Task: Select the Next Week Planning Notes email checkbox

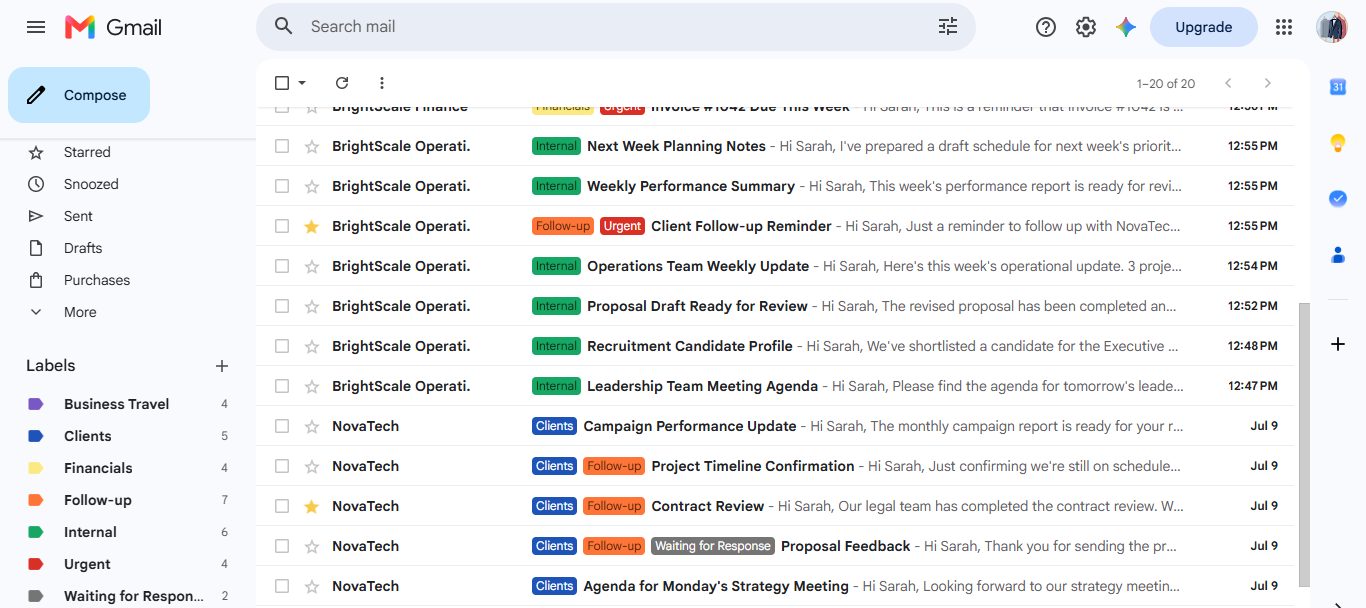Action: point(282,146)
